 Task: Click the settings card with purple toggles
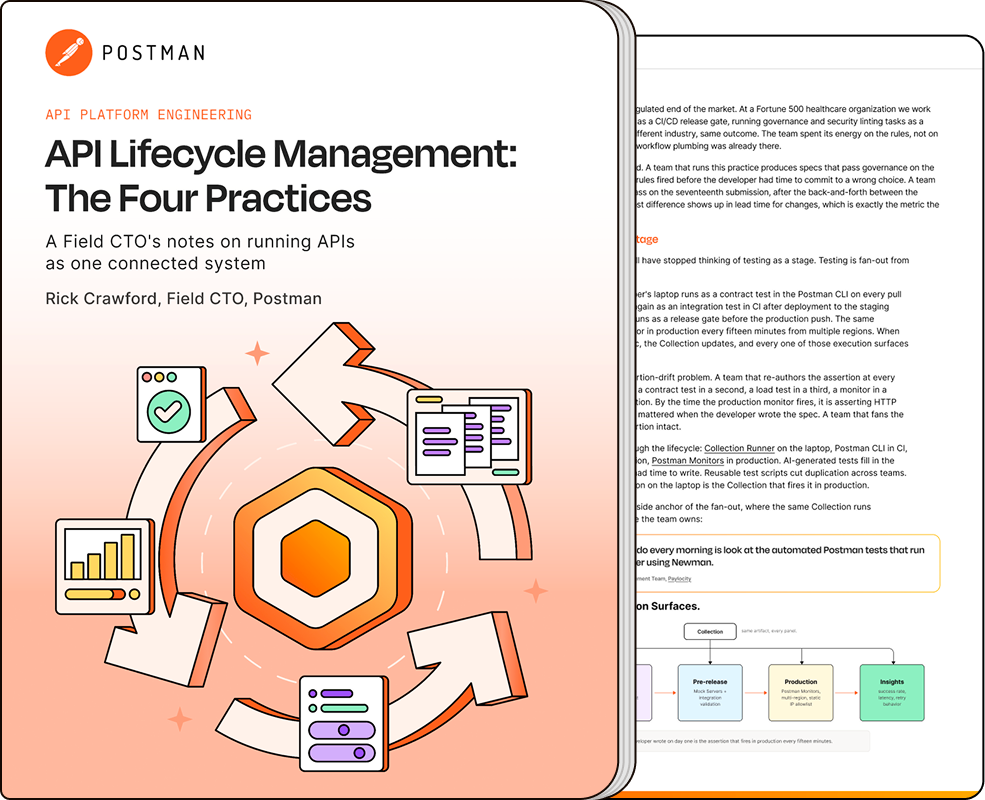(343, 723)
